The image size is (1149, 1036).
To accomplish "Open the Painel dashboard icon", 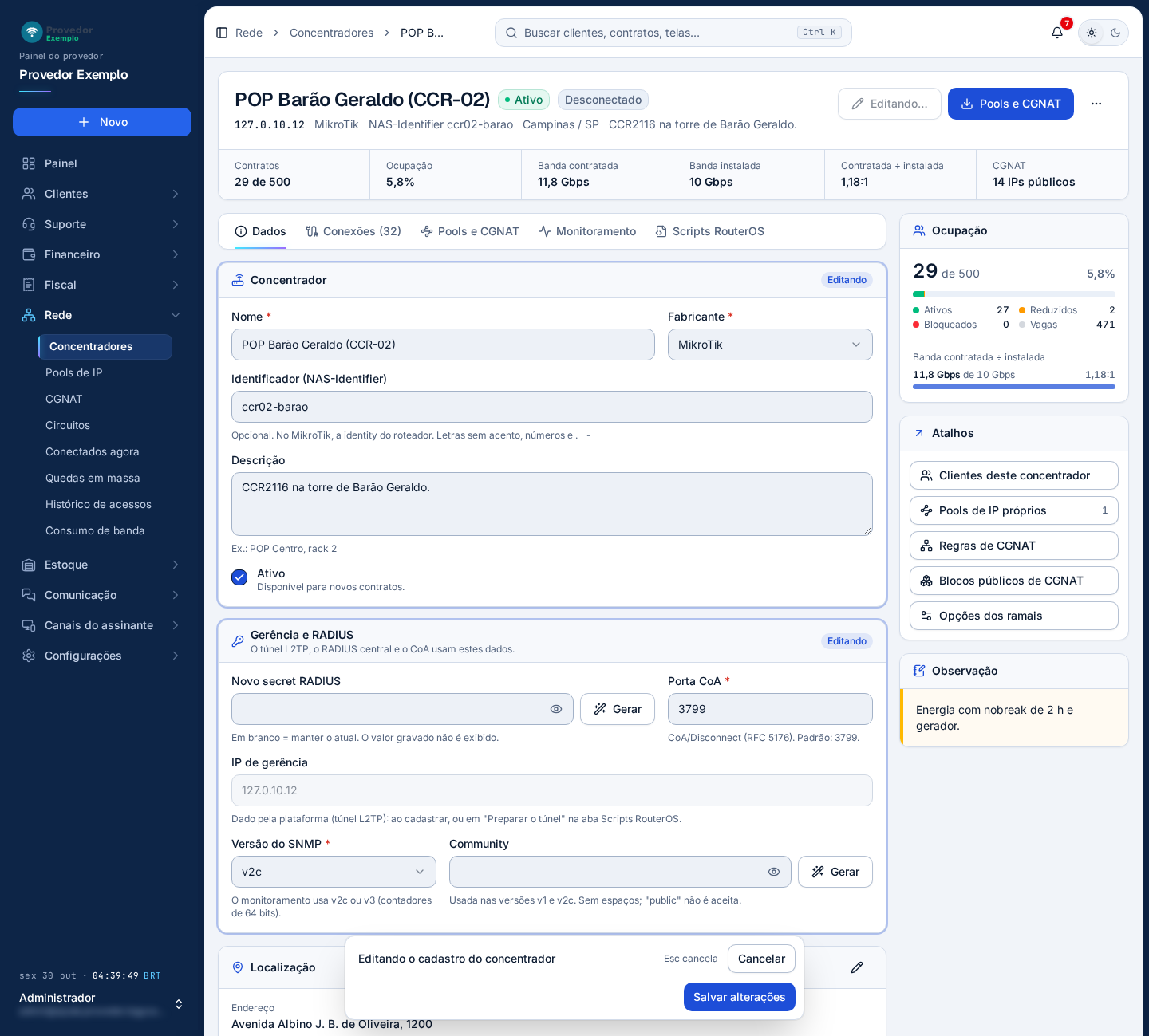I will [29, 163].
